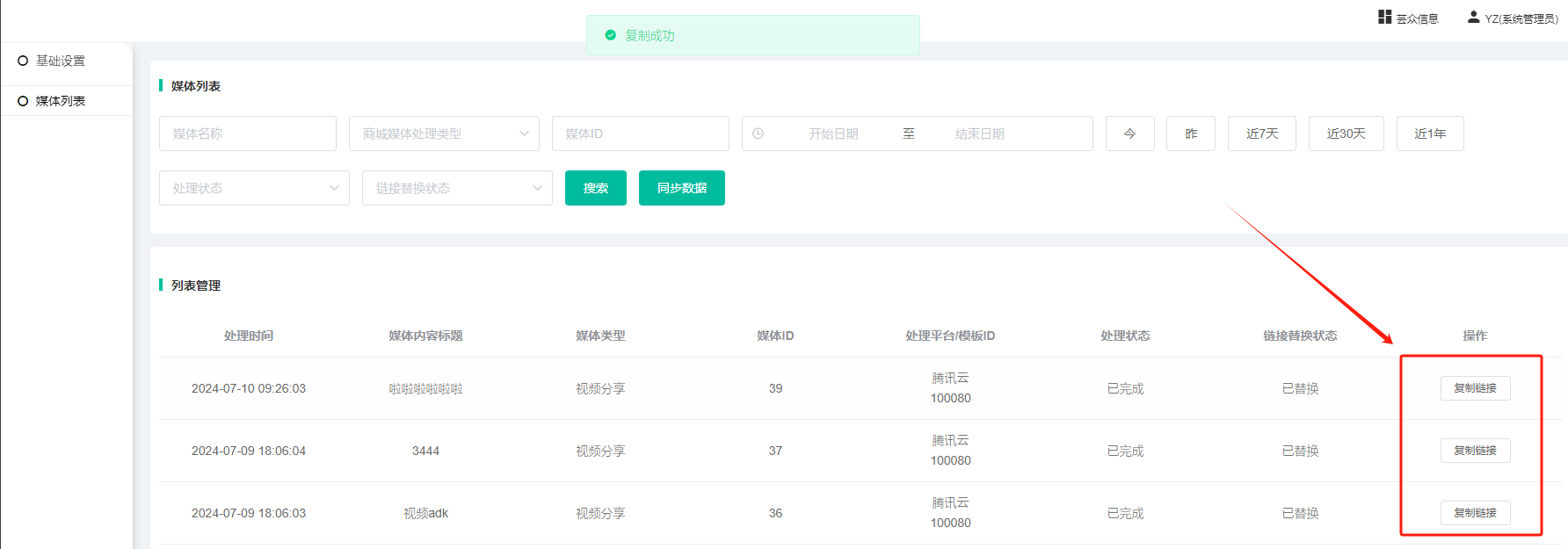Image resolution: width=1568 pixels, height=549 pixels.
Task: Click the green 搜索 button
Action: tap(595, 188)
